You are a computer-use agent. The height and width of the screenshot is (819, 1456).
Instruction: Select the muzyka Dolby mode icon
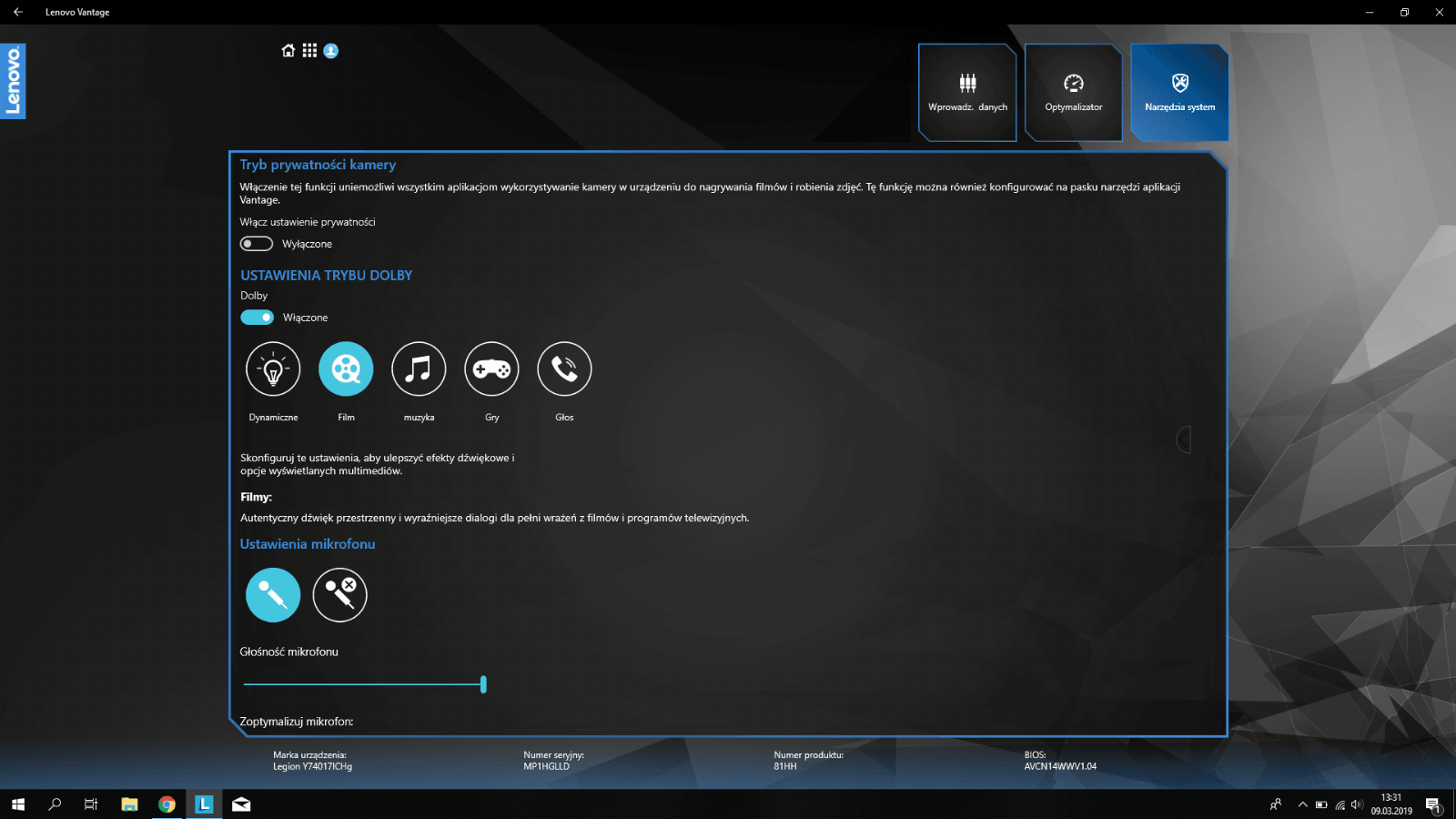(419, 369)
